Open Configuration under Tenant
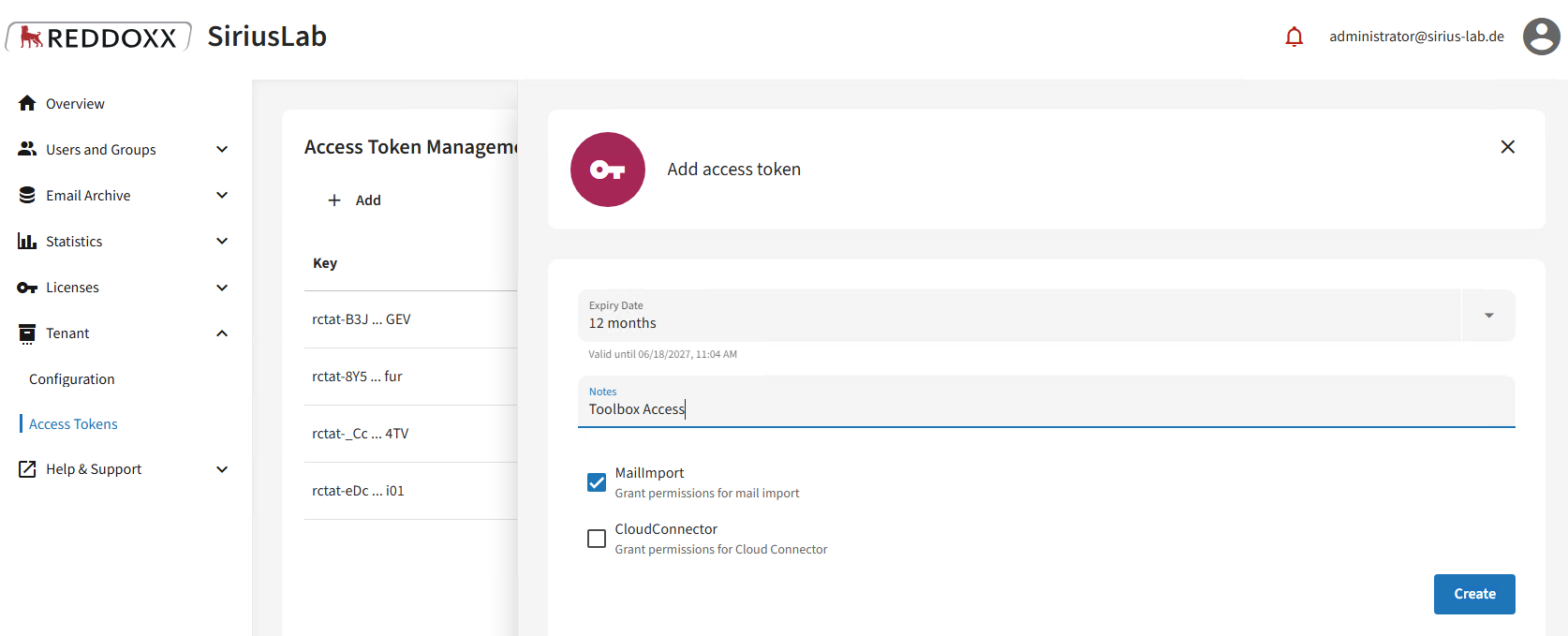This screenshot has width=1568, height=636. click(x=72, y=379)
